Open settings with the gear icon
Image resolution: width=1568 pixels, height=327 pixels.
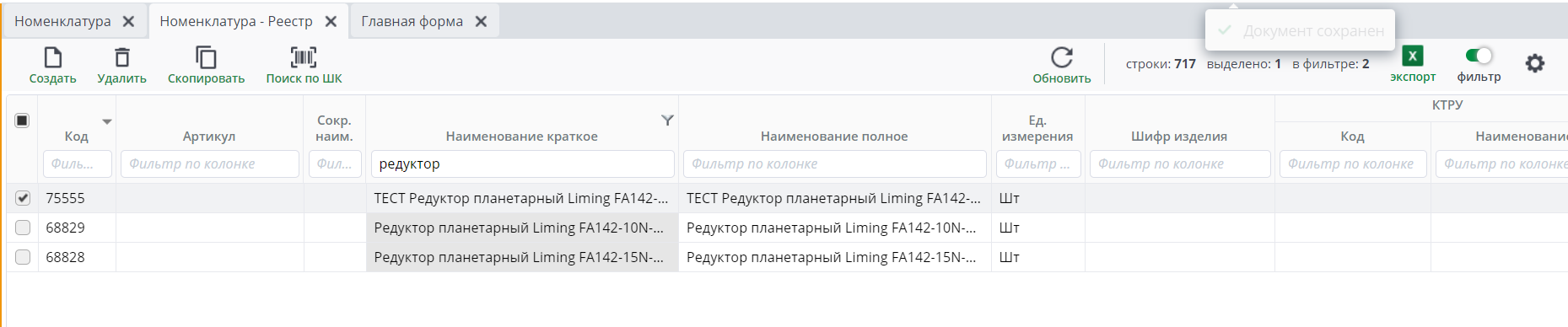(x=1535, y=63)
